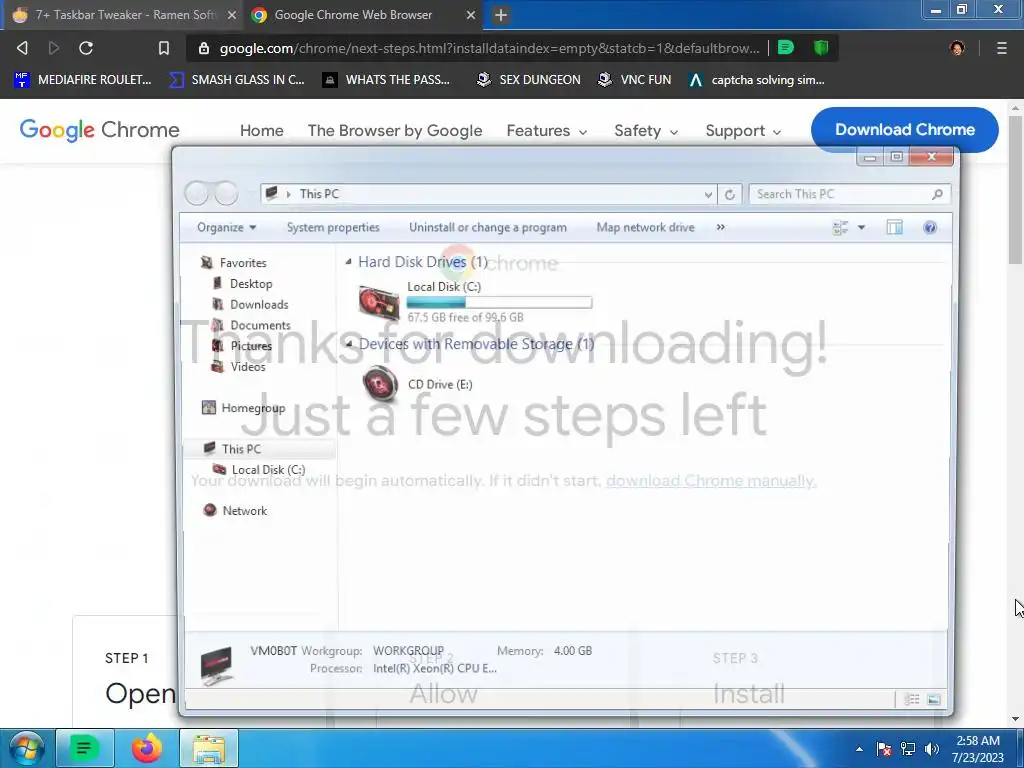Click the Explorer refresh icon by the address bar
1024x768 pixels.
[729, 194]
